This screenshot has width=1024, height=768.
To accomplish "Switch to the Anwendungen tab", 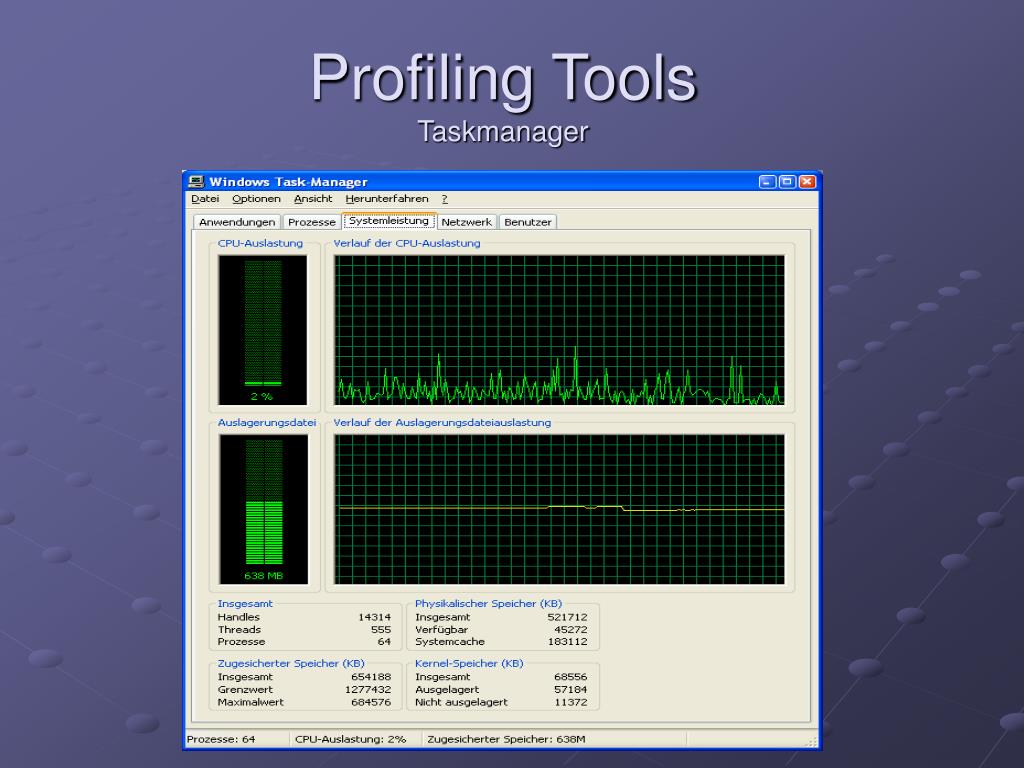I will (x=237, y=222).
